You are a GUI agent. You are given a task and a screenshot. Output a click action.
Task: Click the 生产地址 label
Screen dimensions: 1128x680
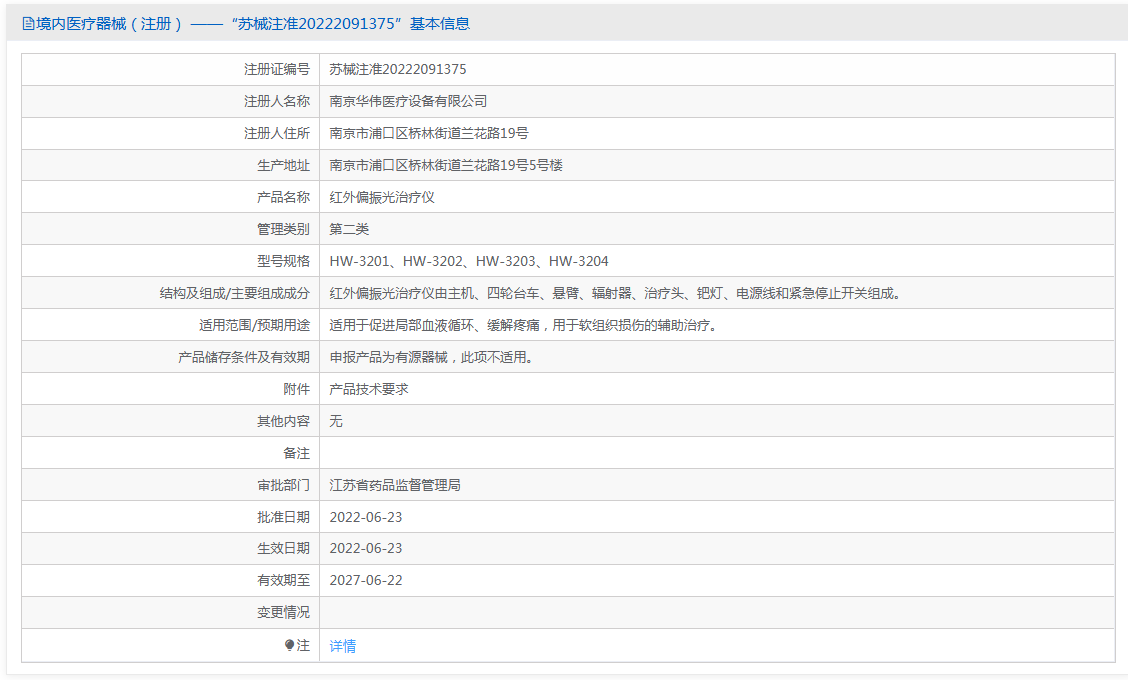(283, 166)
